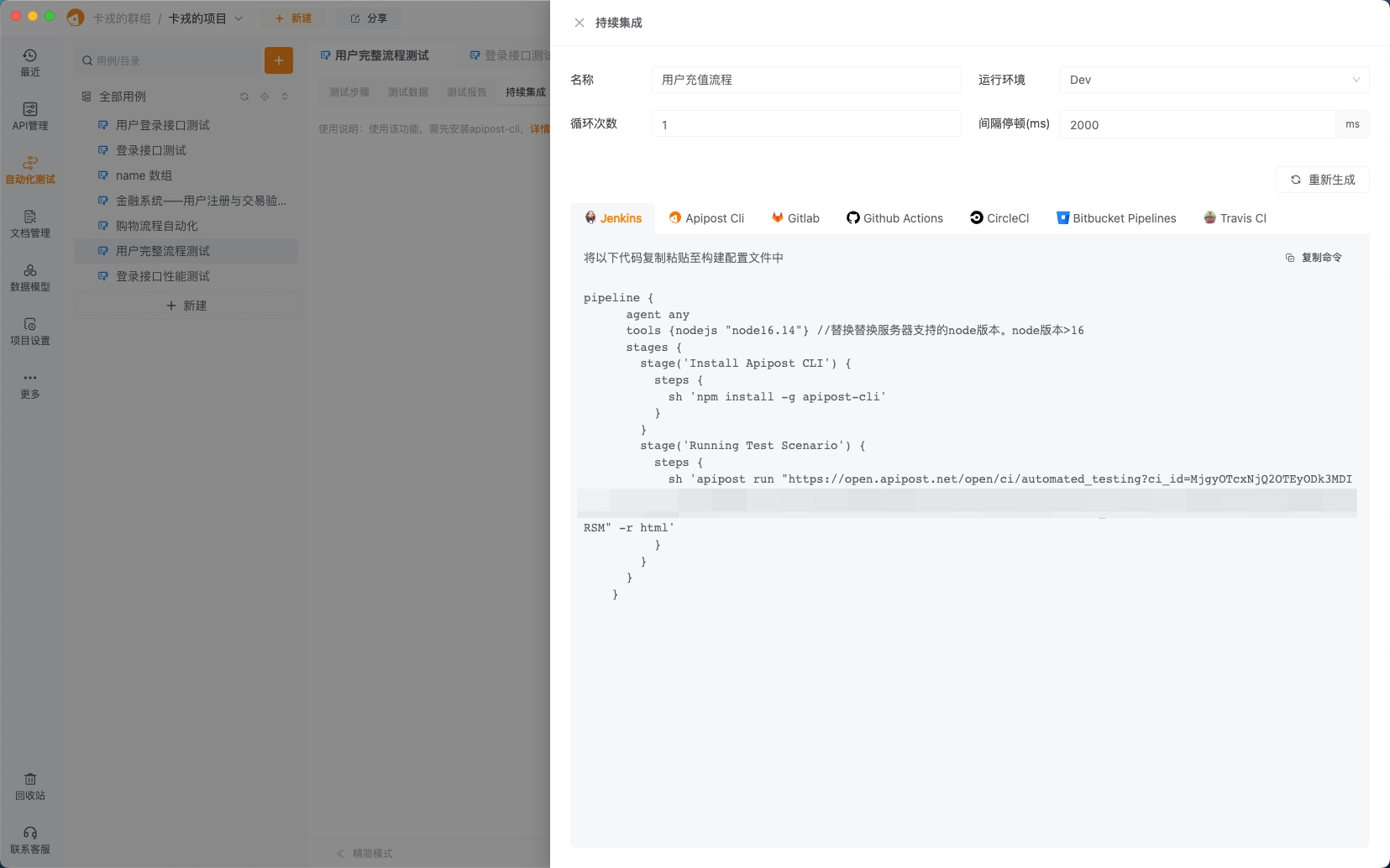Click the expand/collapse icon in 全部用例 row
This screenshot has height=868, width=1390.
point(285,97)
